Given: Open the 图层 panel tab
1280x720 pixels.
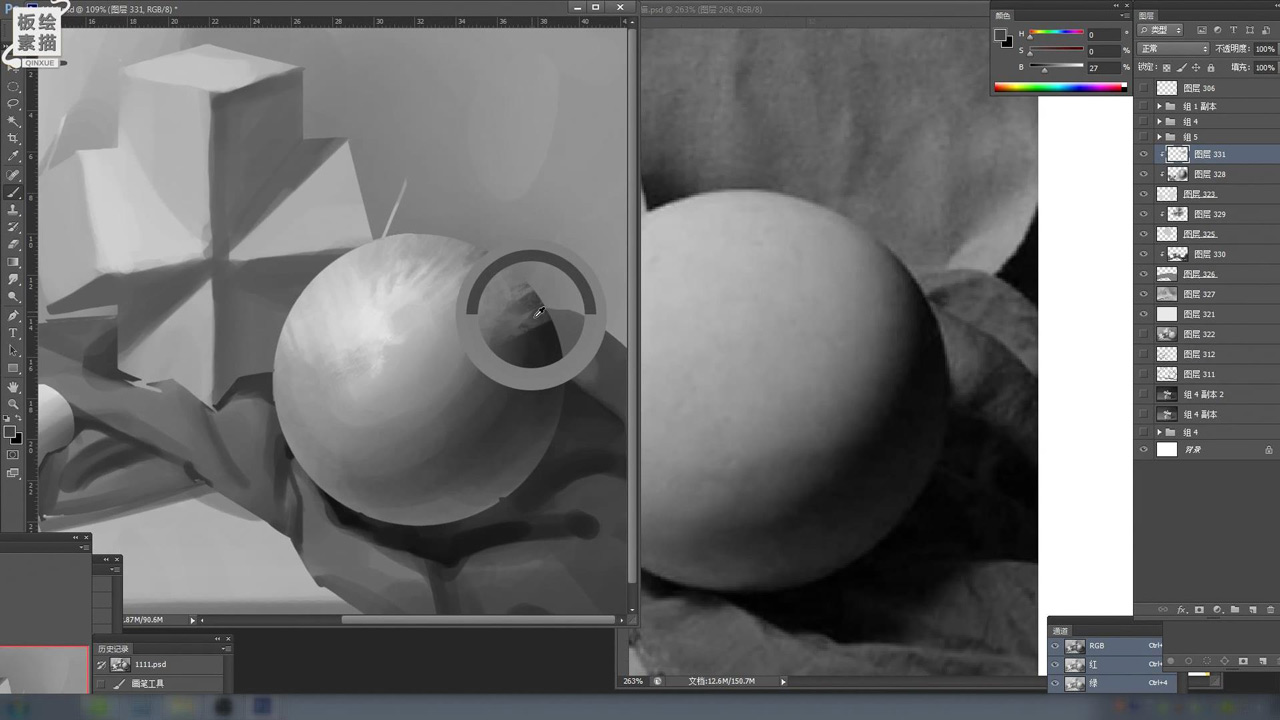Looking at the screenshot, I should click(1147, 16).
